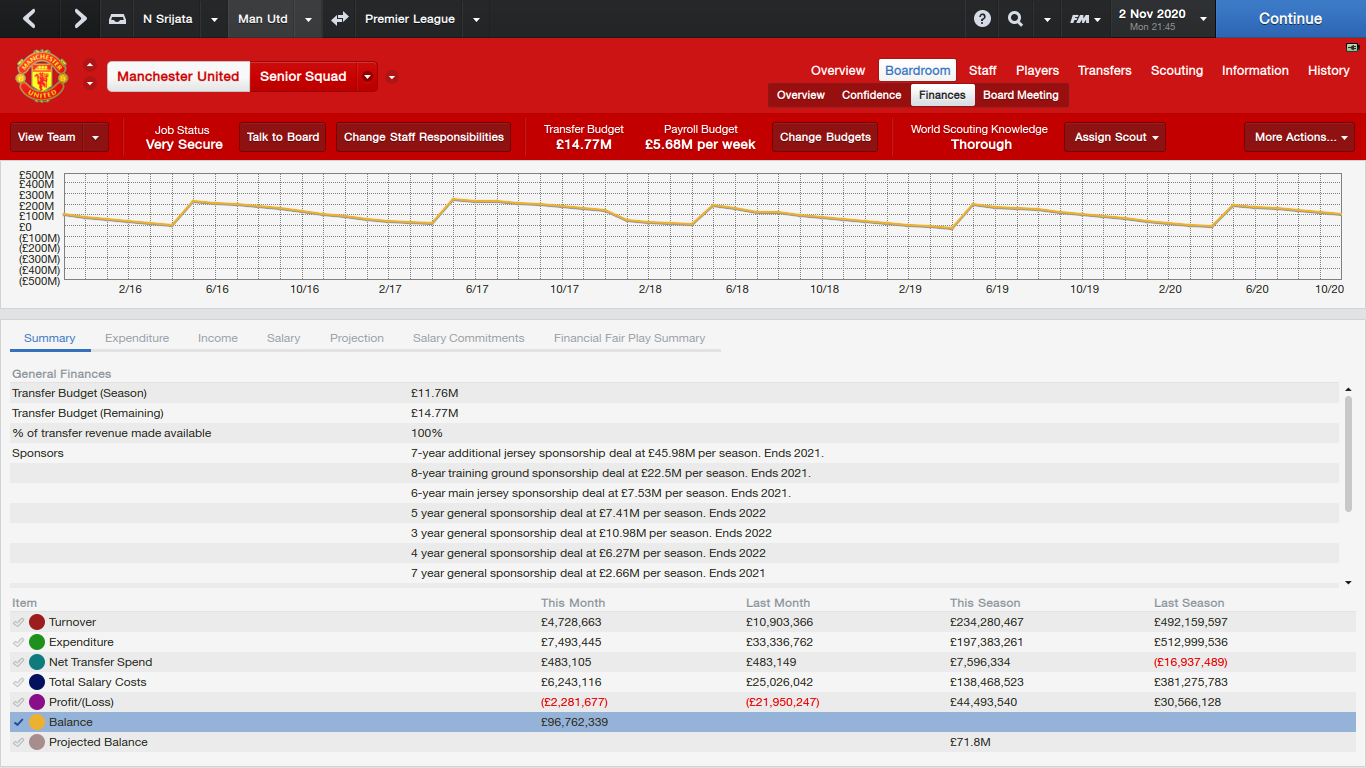Toggle the Turnover graph line checkmark
Image resolution: width=1366 pixels, height=768 pixels.
click(19, 622)
